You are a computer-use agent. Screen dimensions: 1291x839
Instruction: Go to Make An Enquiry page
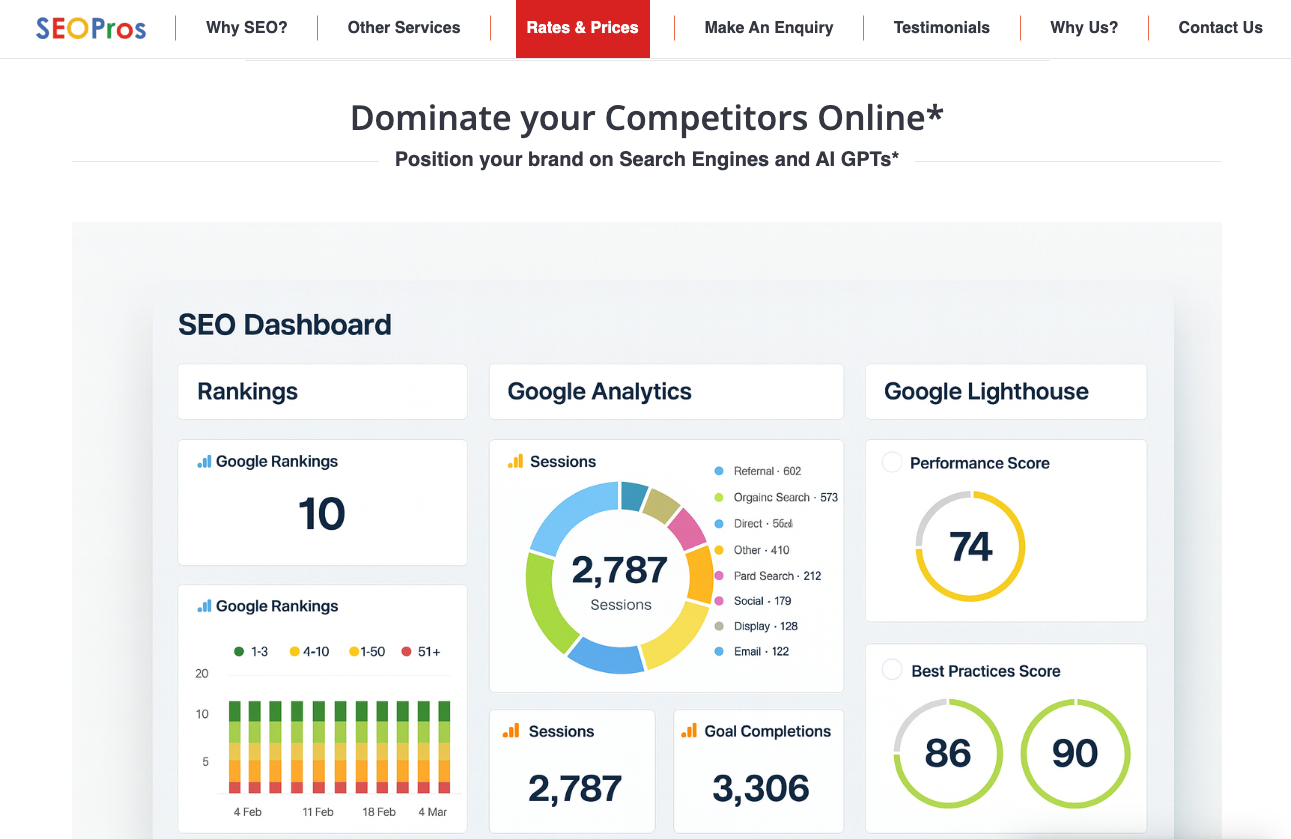tap(769, 28)
